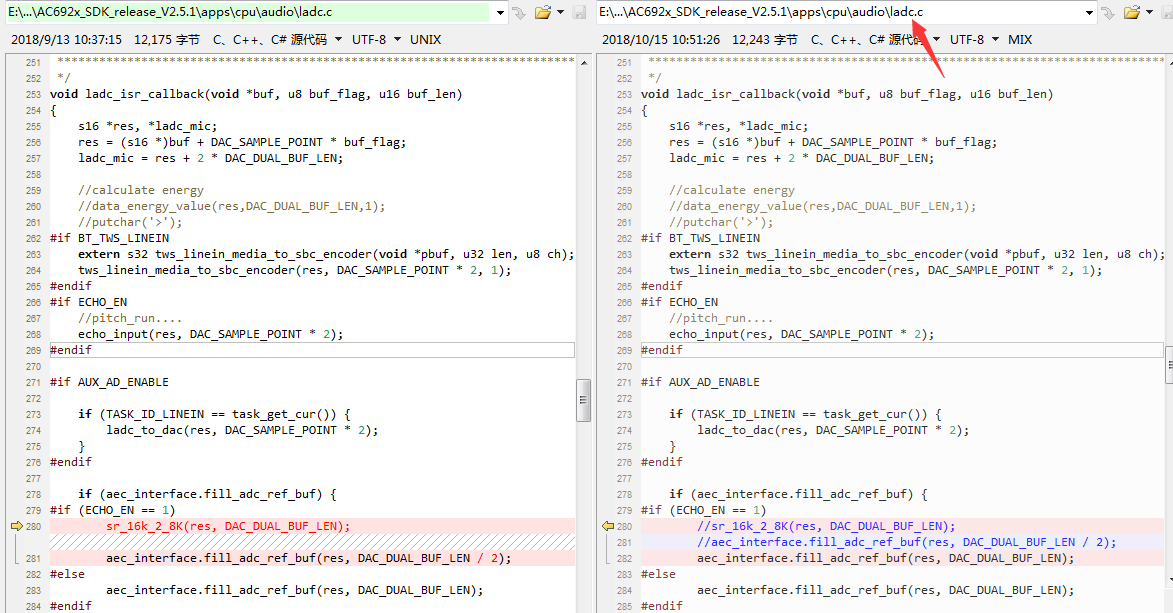
Task: Click left pane "//calculate energy" comment
Action: coord(141,190)
